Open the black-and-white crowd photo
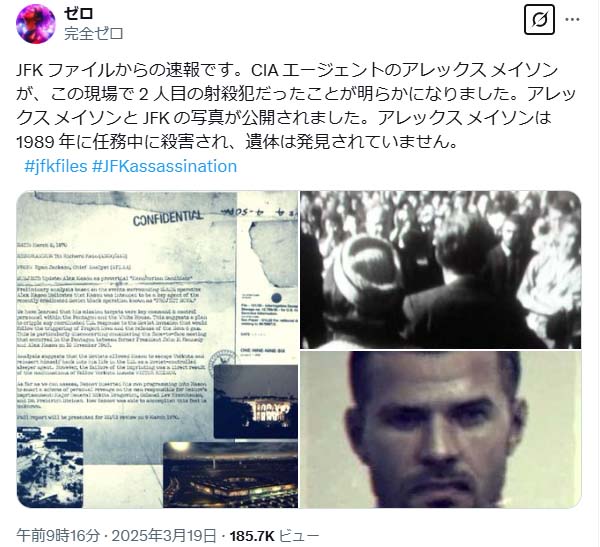Screen dimensions: 600x547 (440, 270)
